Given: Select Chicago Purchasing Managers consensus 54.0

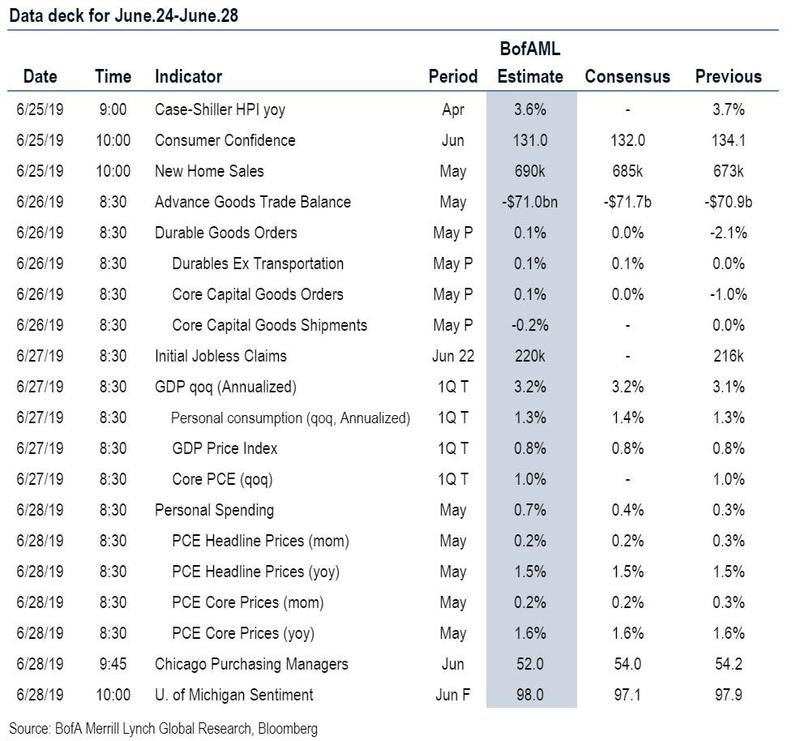Looking at the screenshot, I should pos(627,664).
